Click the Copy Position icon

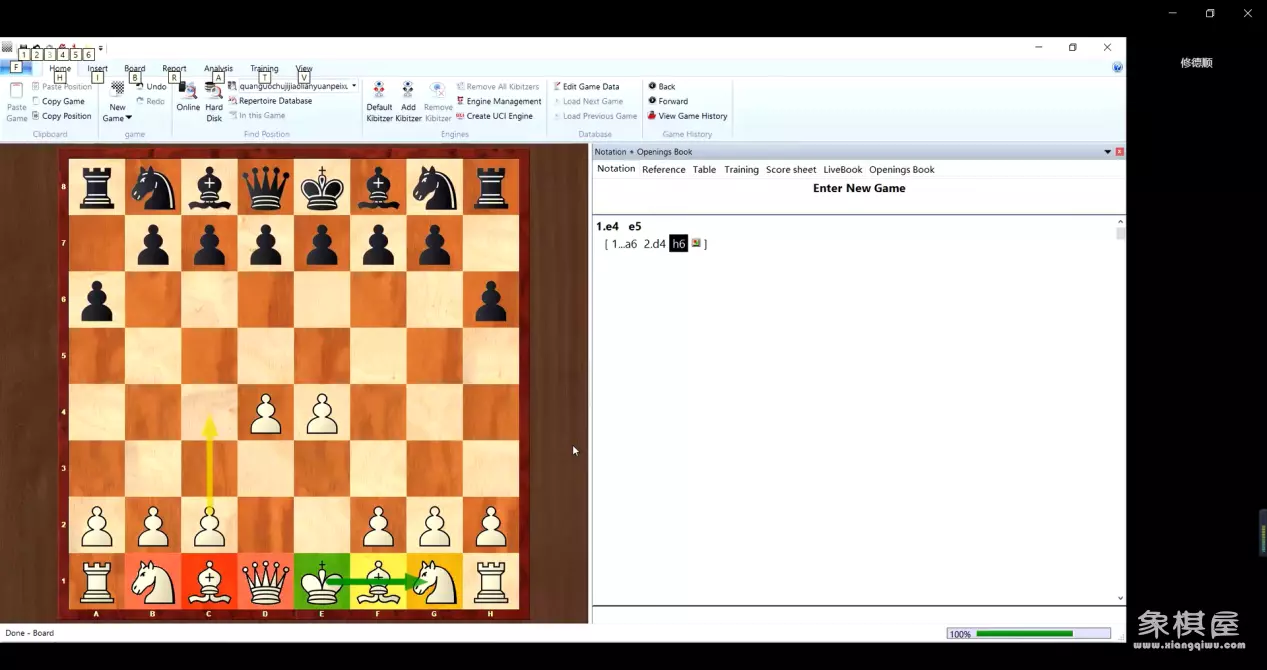coord(36,116)
